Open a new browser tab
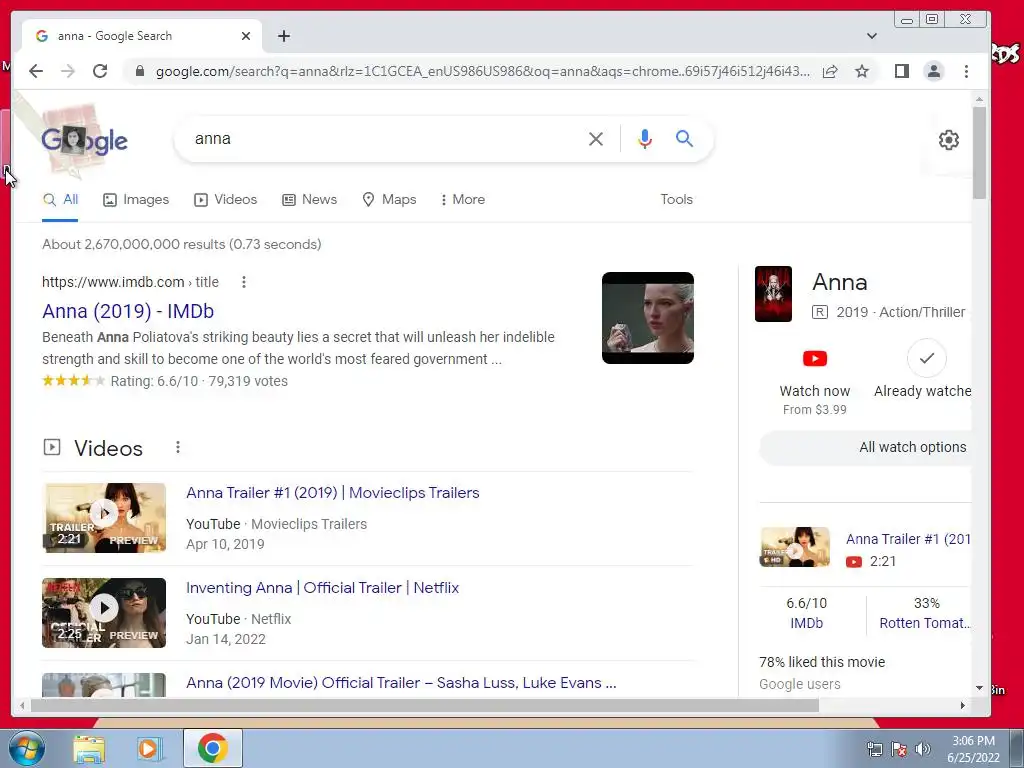Screen dimensions: 1024x768 (x=283, y=36)
